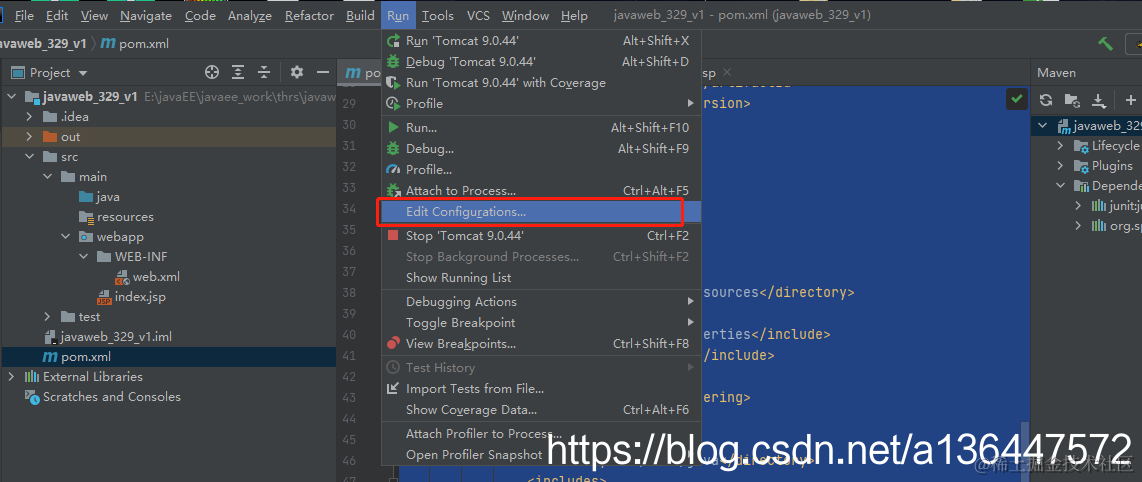Expand External Libraries node
This screenshot has width=1142, height=482.
click(x=12, y=376)
